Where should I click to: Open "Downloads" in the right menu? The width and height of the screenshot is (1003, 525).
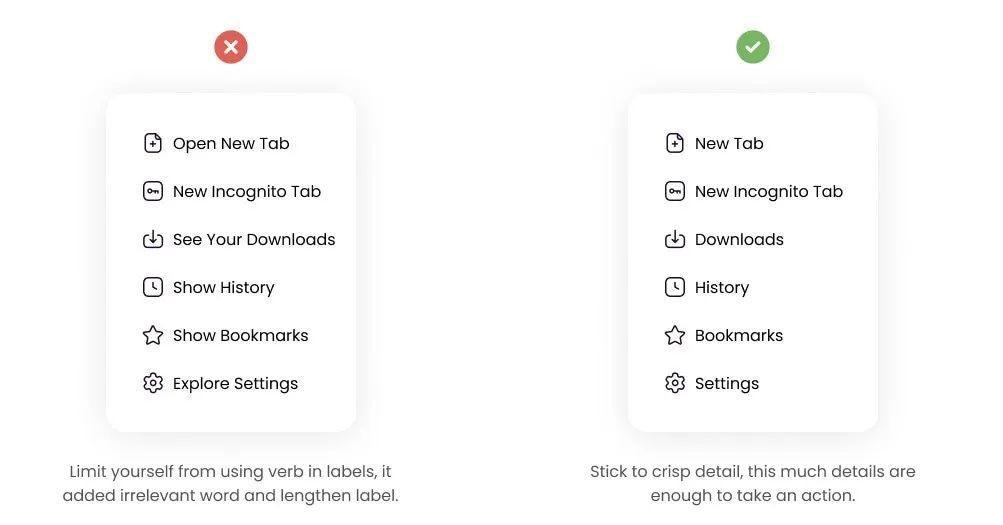pos(739,239)
